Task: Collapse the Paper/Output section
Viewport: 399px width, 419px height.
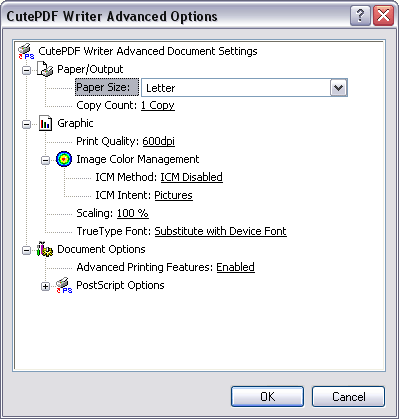Action: point(27,70)
